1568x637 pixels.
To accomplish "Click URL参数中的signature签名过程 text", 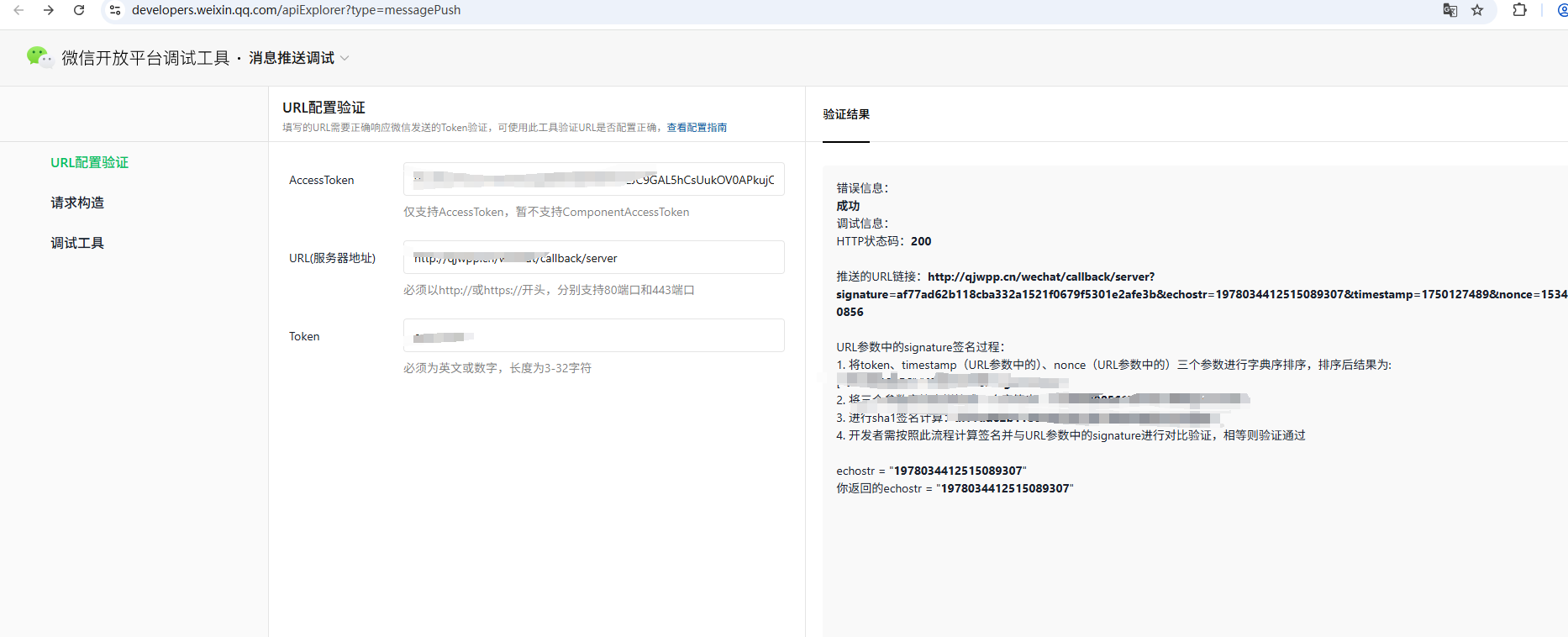I will (x=920, y=347).
